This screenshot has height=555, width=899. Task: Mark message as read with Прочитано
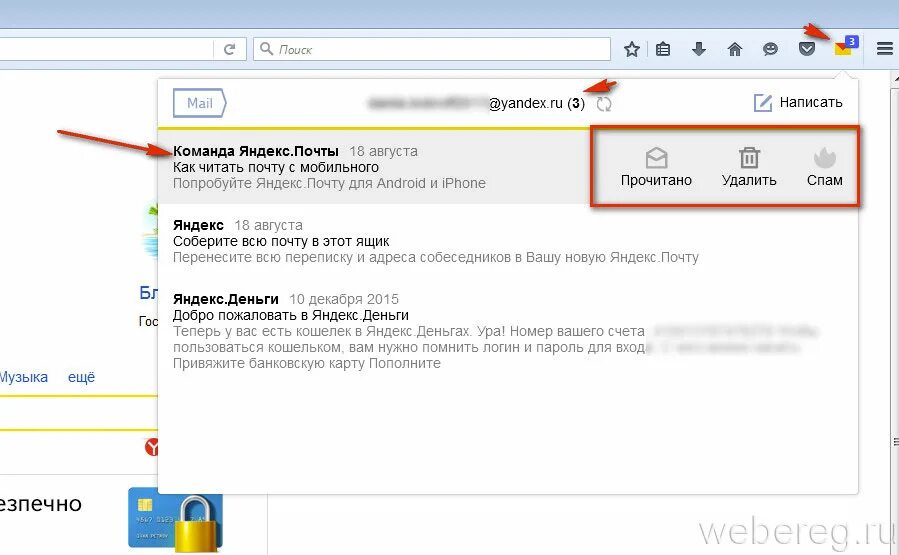pos(656,167)
